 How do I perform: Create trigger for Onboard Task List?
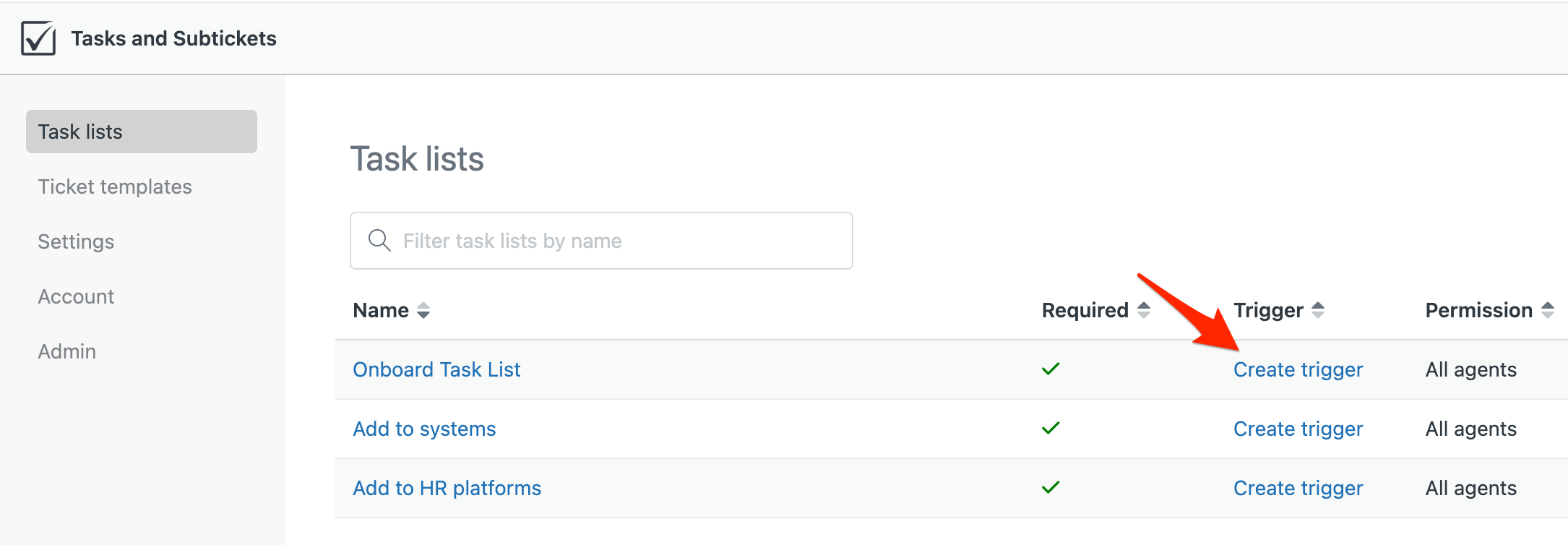[1298, 369]
